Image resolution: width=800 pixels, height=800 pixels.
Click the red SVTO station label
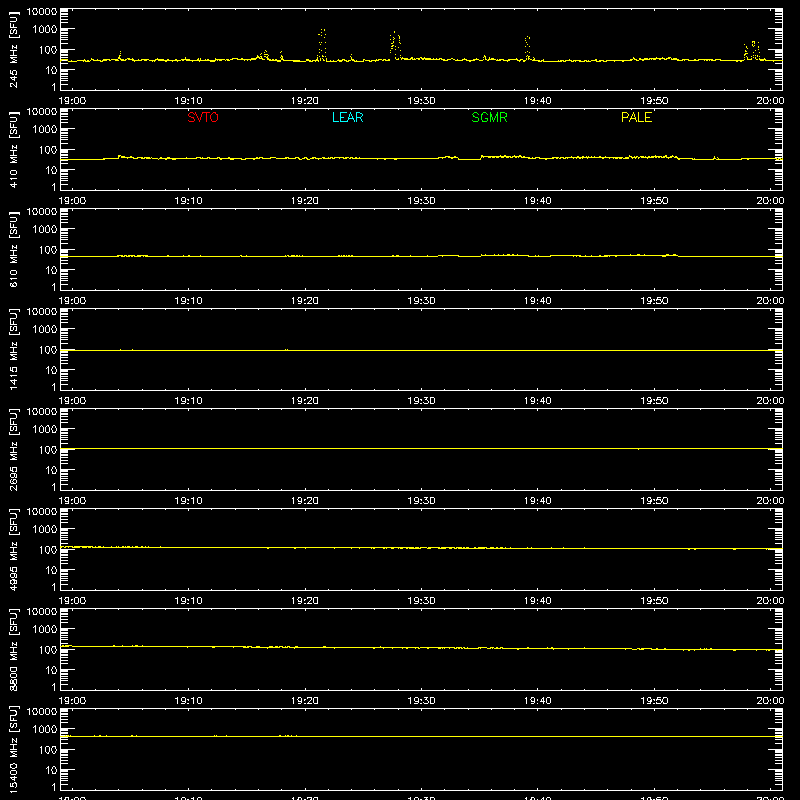pyautogui.click(x=203, y=117)
